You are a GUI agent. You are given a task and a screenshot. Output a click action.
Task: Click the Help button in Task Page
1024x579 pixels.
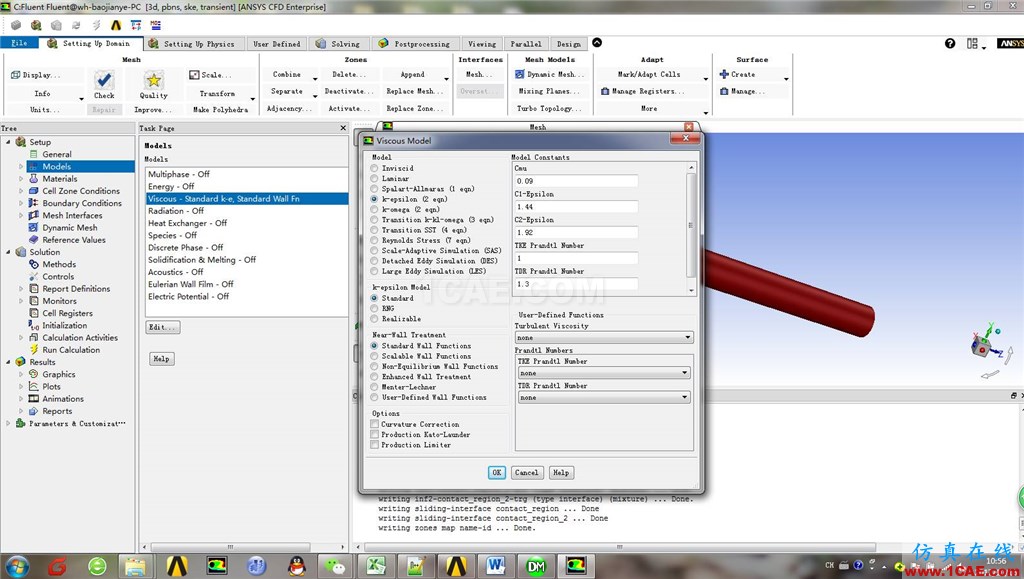pos(161,359)
